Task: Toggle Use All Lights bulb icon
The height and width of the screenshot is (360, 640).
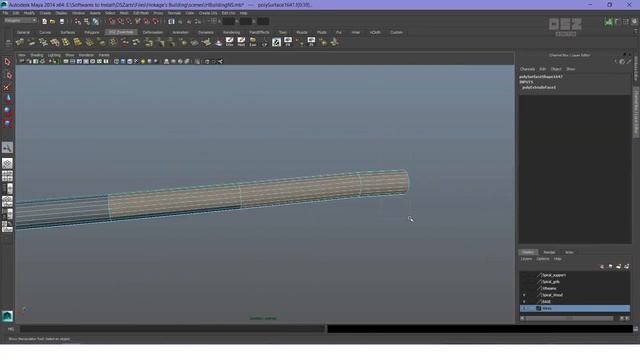Action: pos(143,61)
